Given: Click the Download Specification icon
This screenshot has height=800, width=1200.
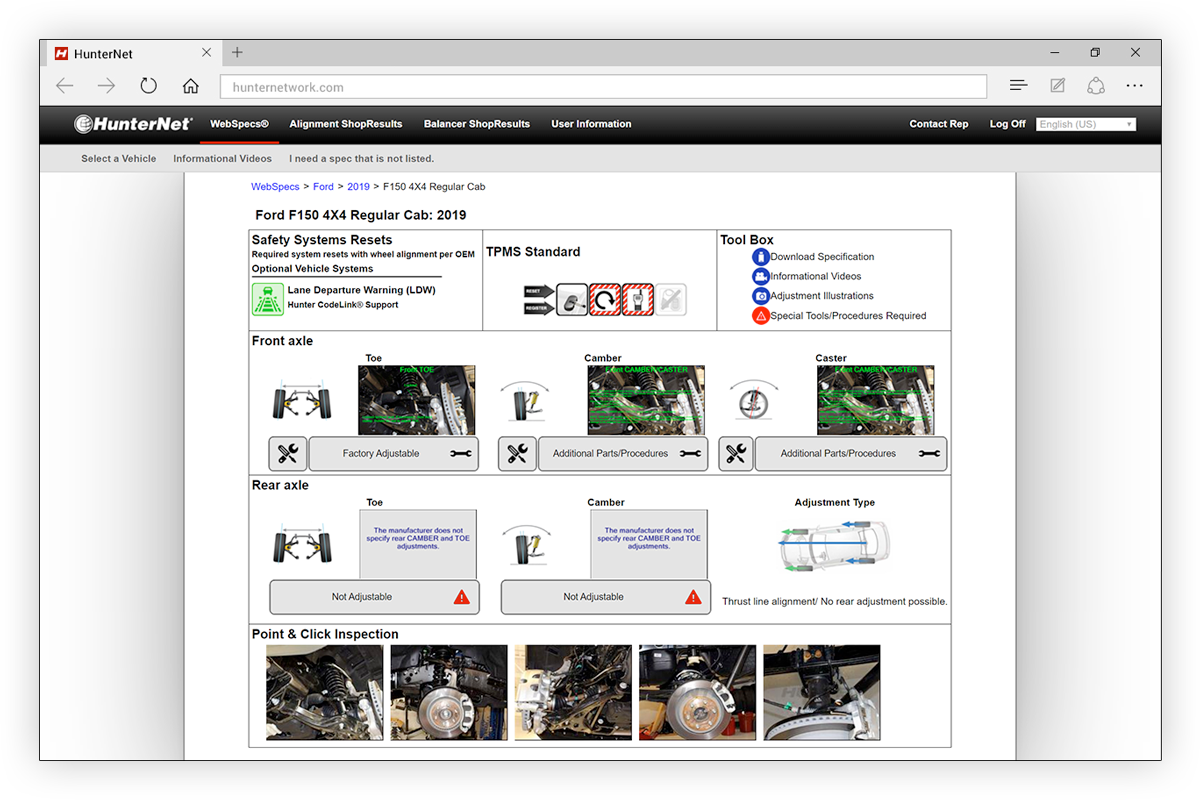Looking at the screenshot, I should [761, 257].
